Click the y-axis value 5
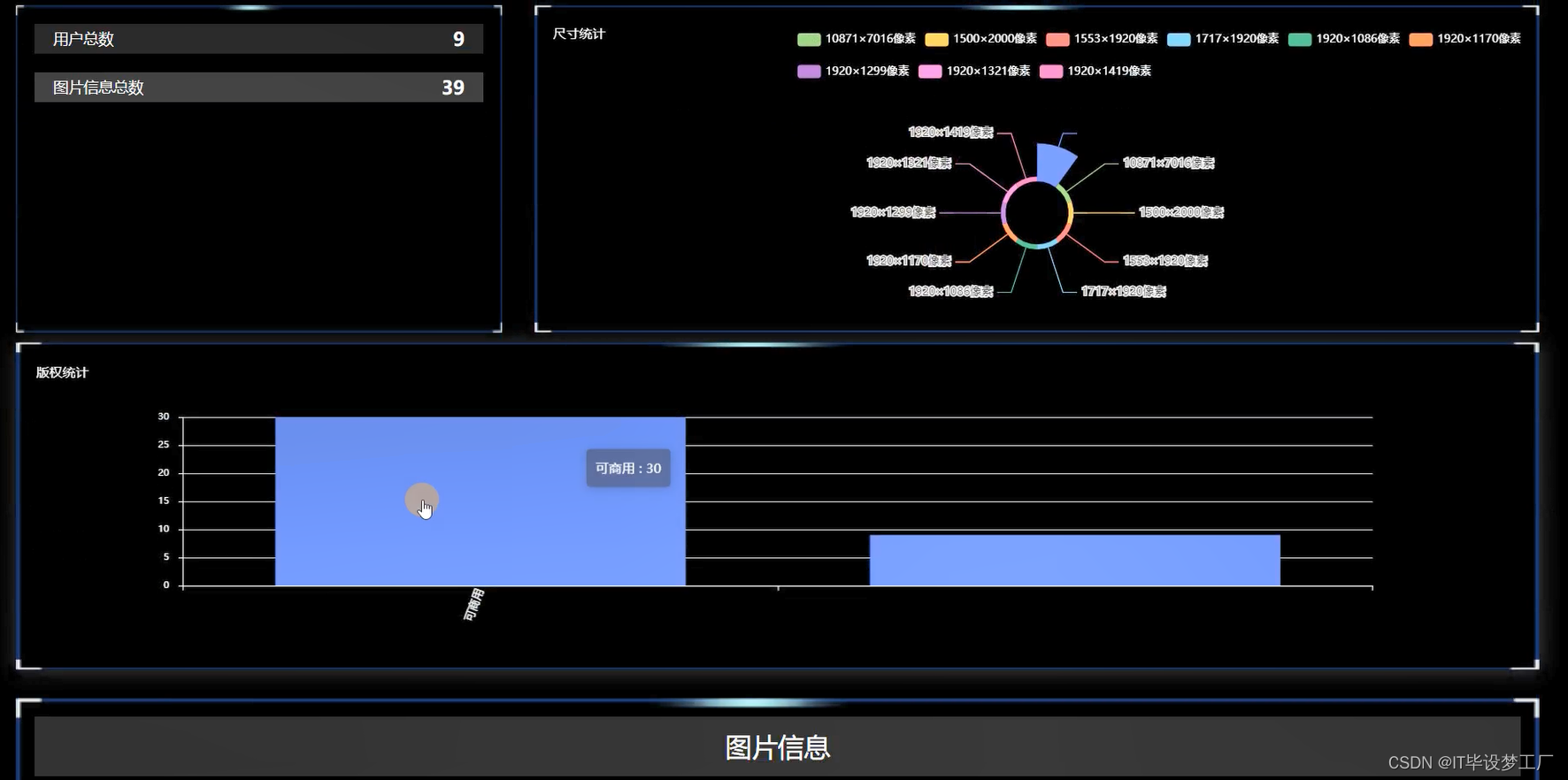 [x=166, y=557]
